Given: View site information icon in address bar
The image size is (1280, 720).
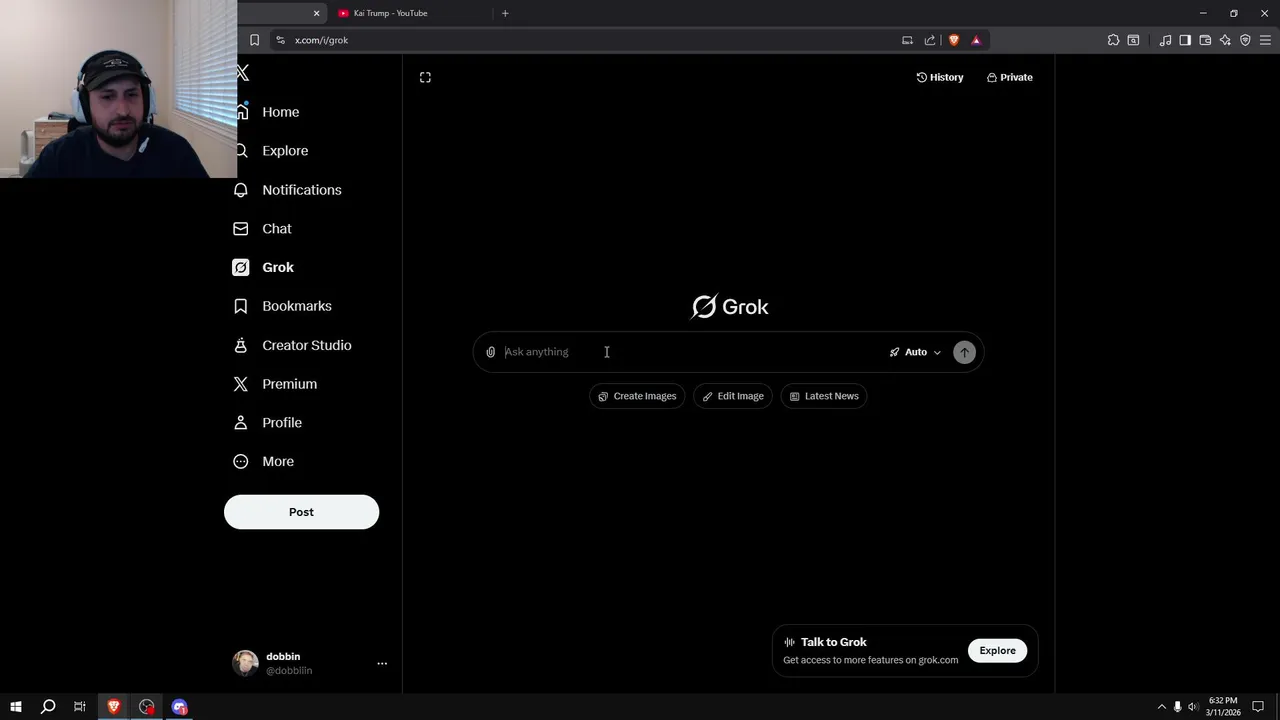Looking at the screenshot, I should (x=280, y=40).
